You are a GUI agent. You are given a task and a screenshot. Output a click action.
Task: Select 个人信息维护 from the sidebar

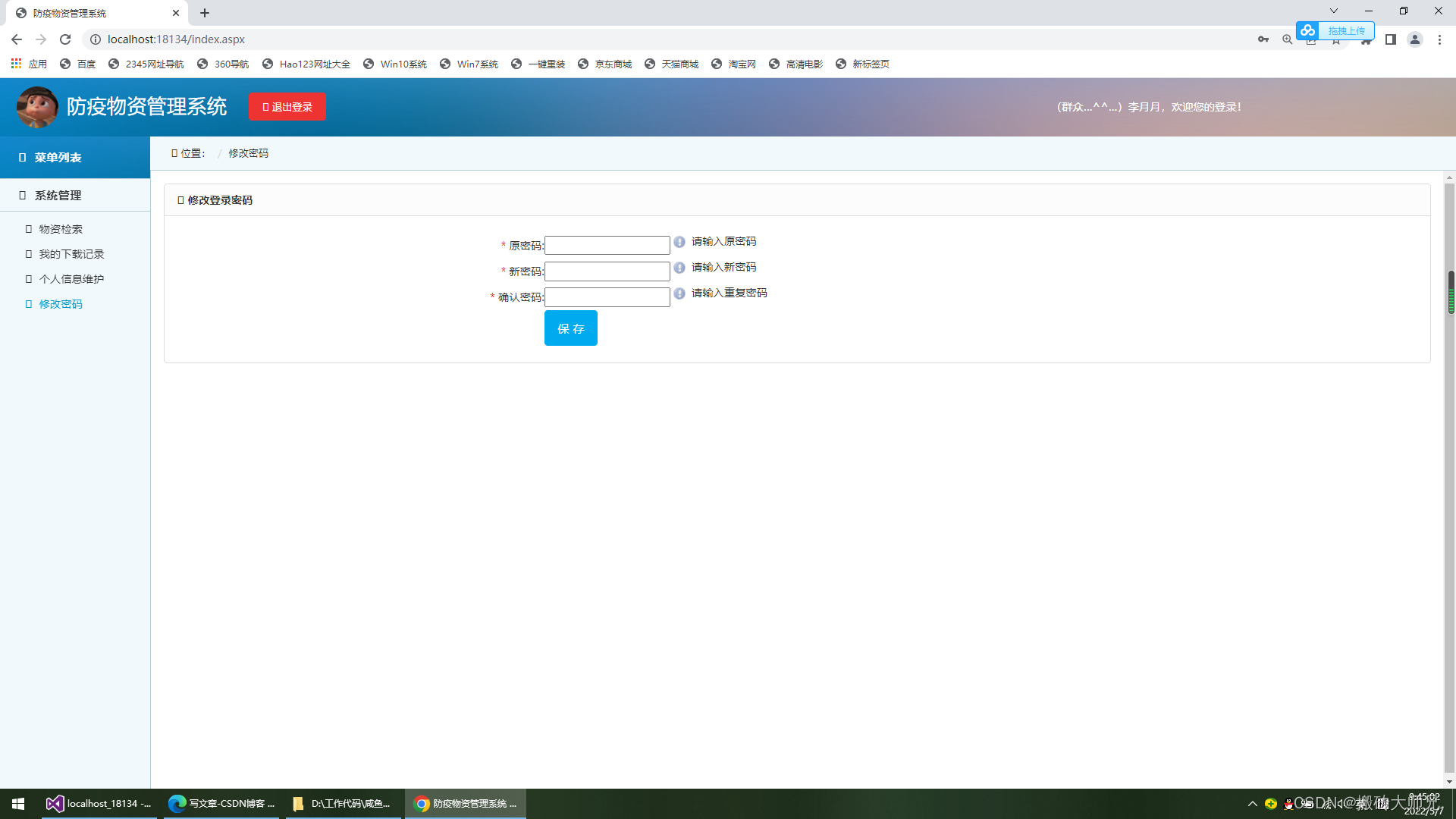[x=71, y=279]
